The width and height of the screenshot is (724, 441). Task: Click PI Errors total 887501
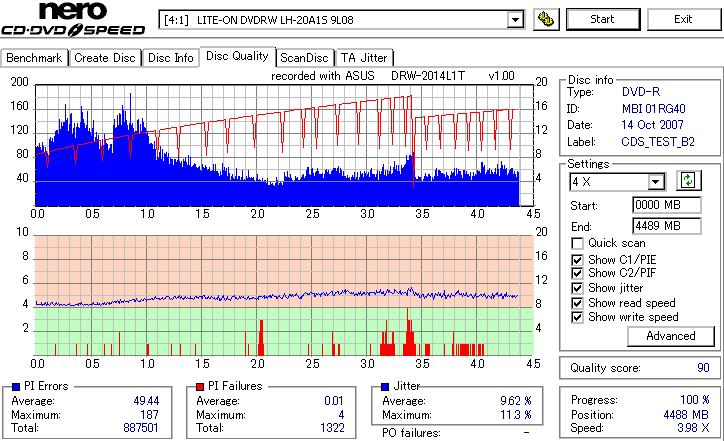click(x=141, y=428)
